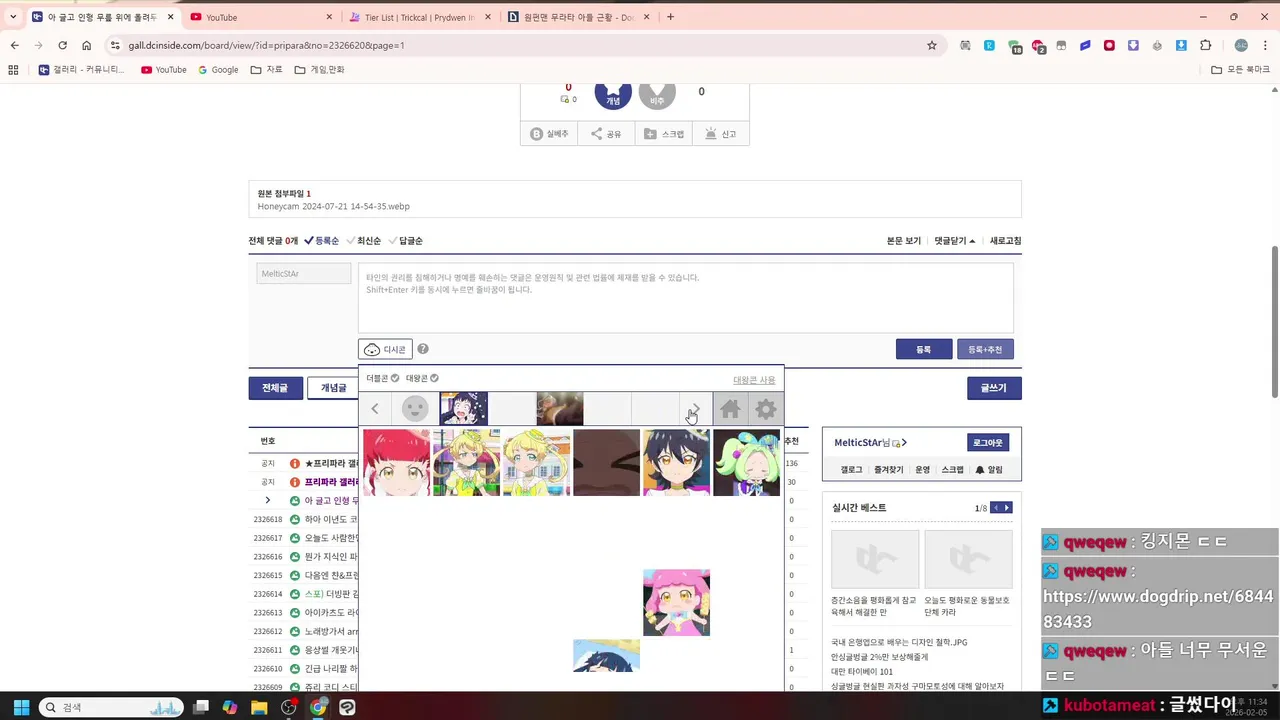Select the gray smiley recent emoticons tab

click(415, 408)
